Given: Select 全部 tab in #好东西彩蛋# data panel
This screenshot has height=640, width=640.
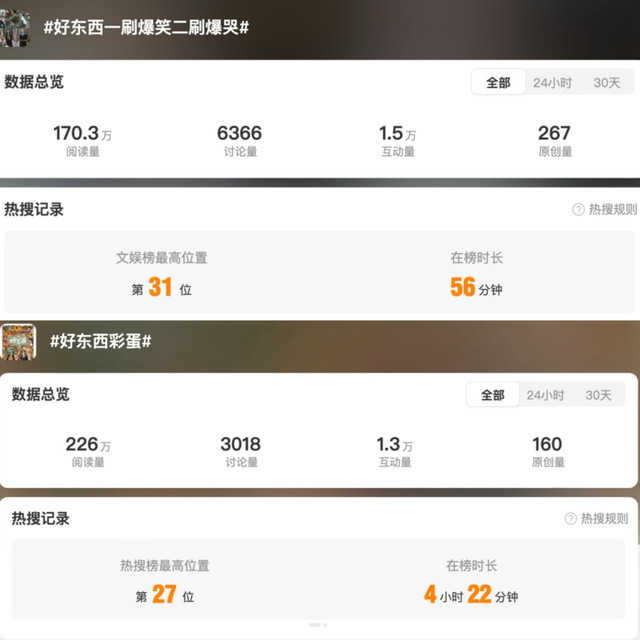Looking at the screenshot, I should [x=493, y=395].
